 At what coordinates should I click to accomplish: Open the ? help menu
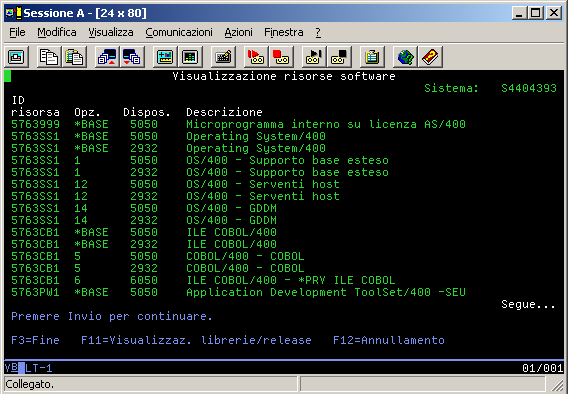318,32
